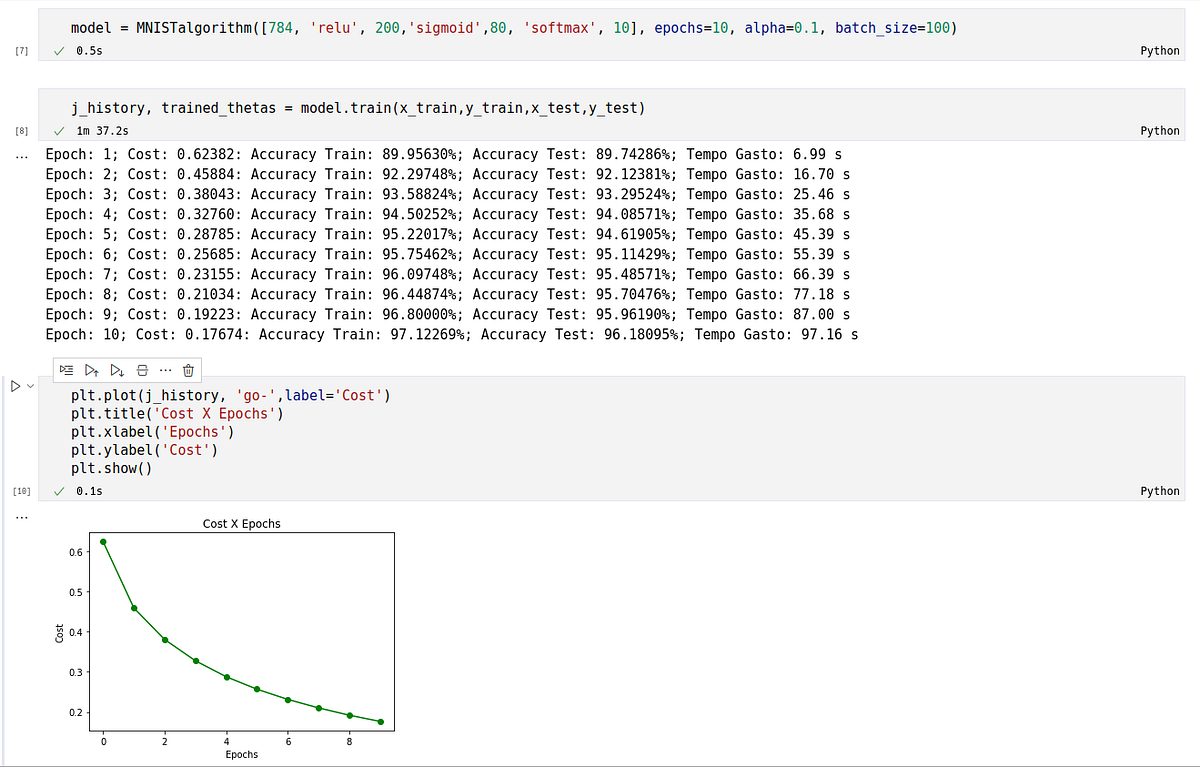Click the Execute Cell and Below icon

coord(116,369)
